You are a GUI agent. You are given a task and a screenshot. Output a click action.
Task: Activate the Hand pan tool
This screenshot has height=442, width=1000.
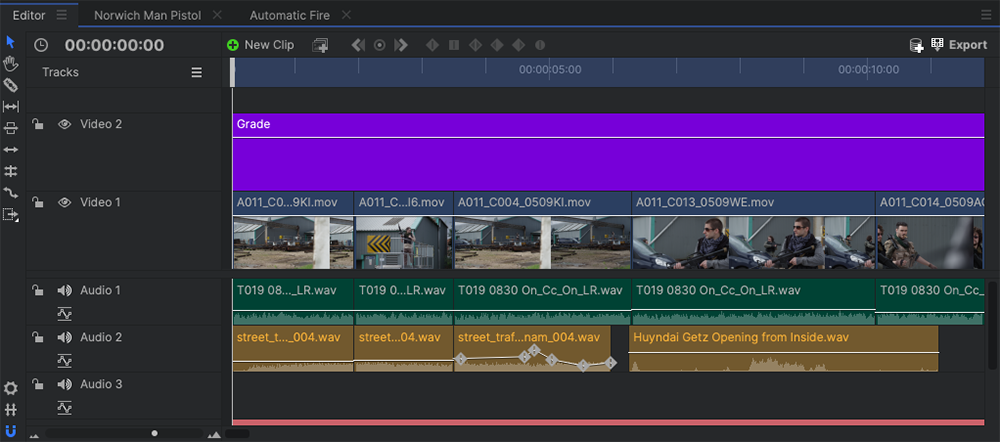tap(11, 63)
